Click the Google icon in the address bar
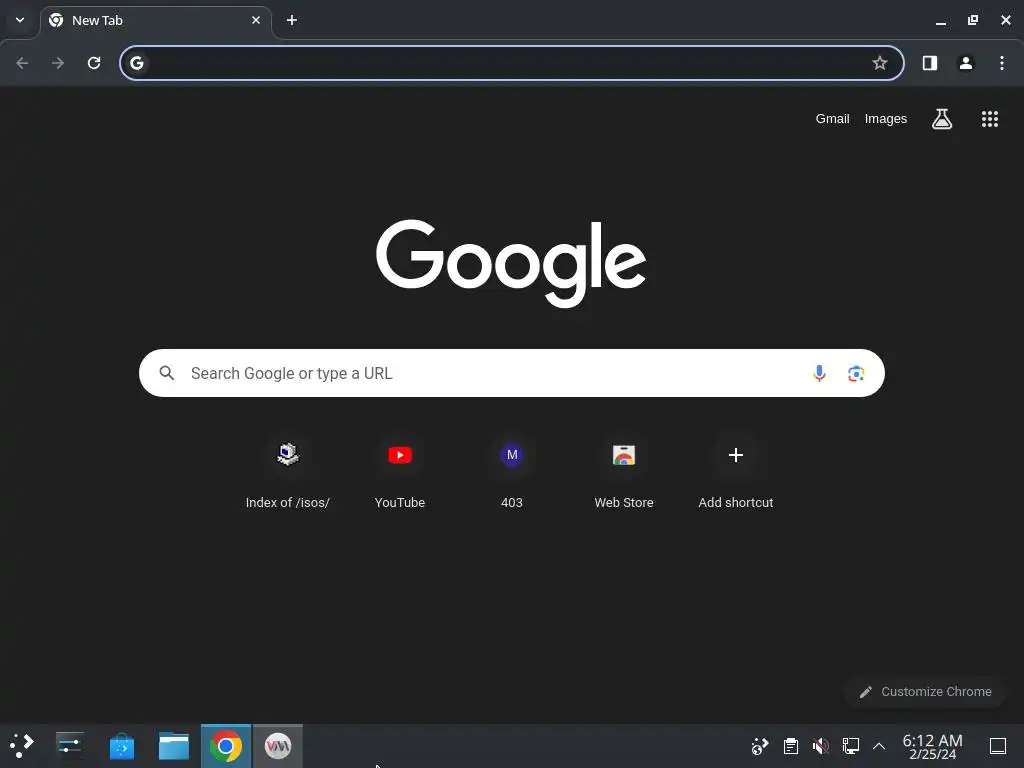 pyautogui.click(x=136, y=63)
